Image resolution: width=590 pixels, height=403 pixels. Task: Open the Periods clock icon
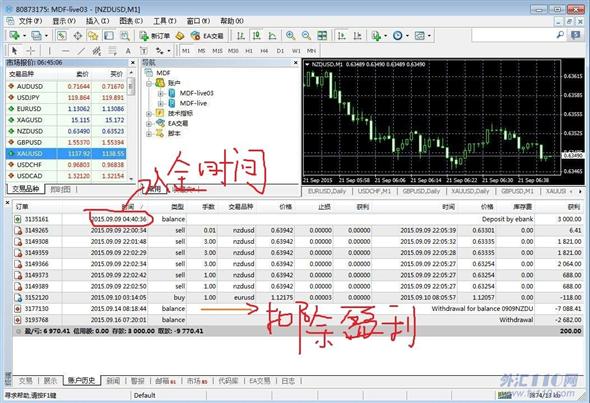pos(397,36)
